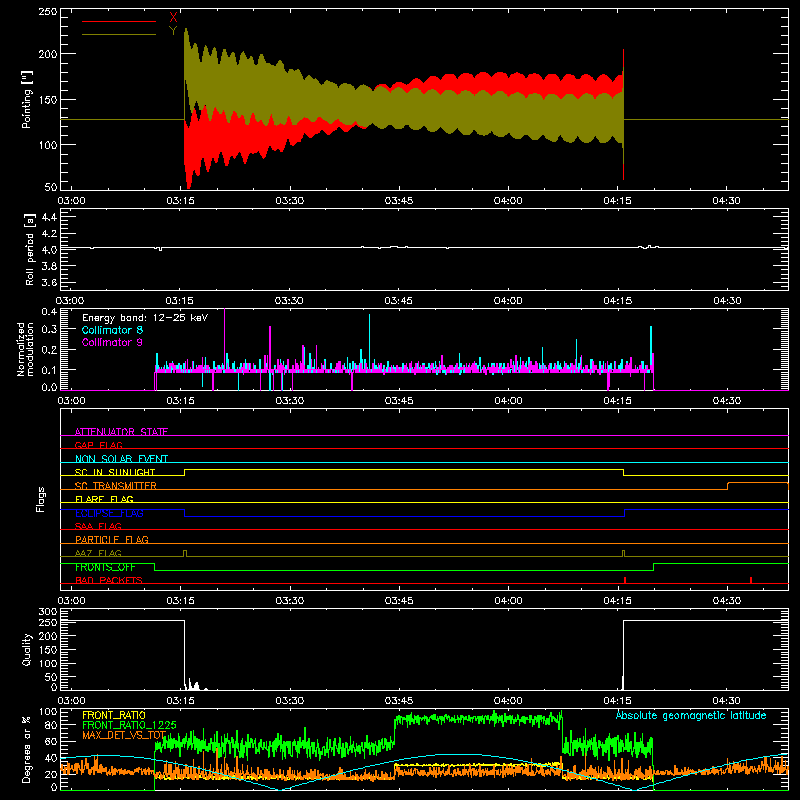Click the 'Absolute geomagnetic latitude' label
This screenshot has height=800, width=800.
[691, 715]
